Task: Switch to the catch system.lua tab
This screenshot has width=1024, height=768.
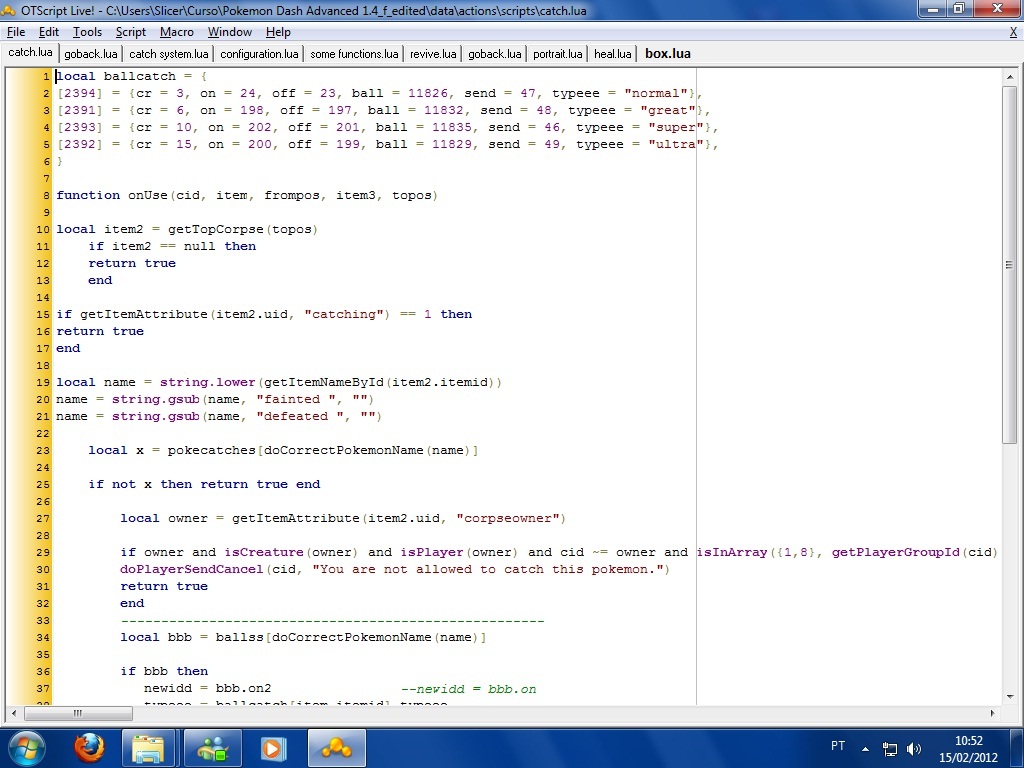Action: tap(168, 54)
